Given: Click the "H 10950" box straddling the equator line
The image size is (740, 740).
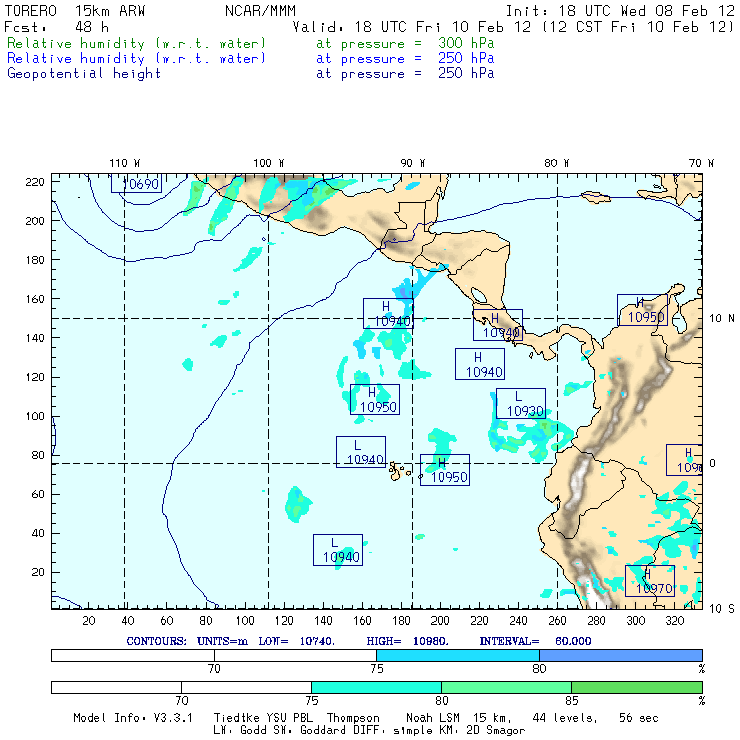Looking at the screenshot, I should (445, 470).
